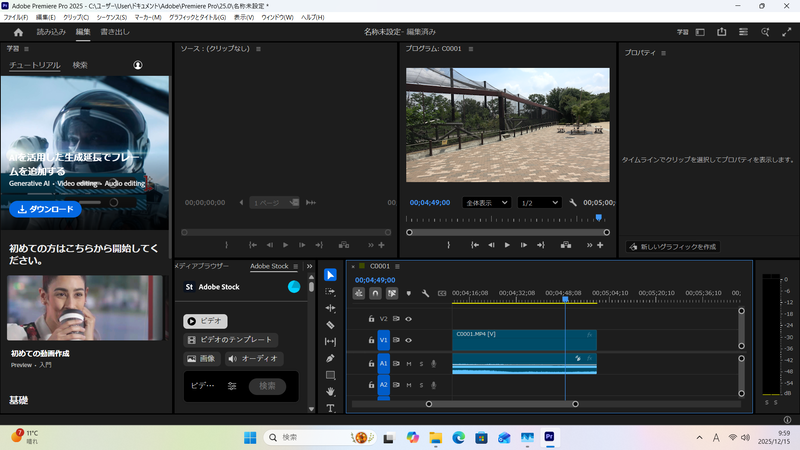The image size is (800, 450).
Task: Select the ビデオ filter in Adobe Stock
Action: (x=205, y=321)
